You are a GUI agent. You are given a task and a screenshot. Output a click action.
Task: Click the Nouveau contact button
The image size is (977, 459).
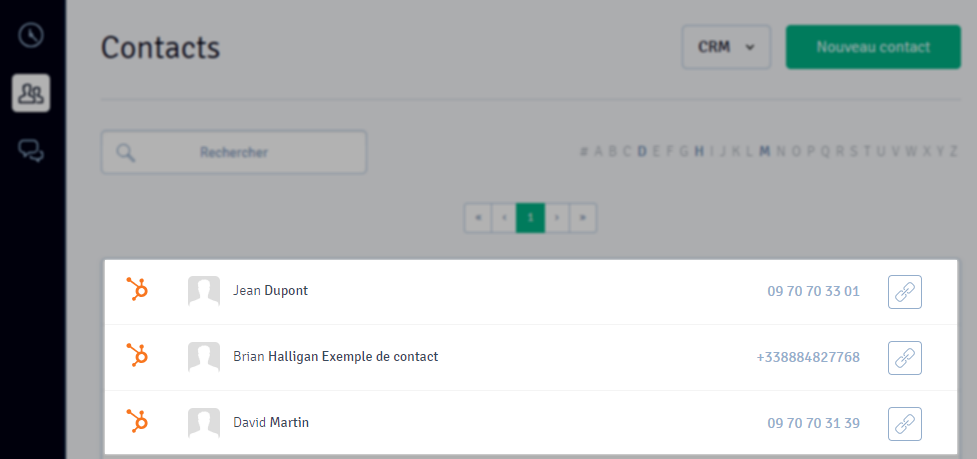[x=873, y=47]
